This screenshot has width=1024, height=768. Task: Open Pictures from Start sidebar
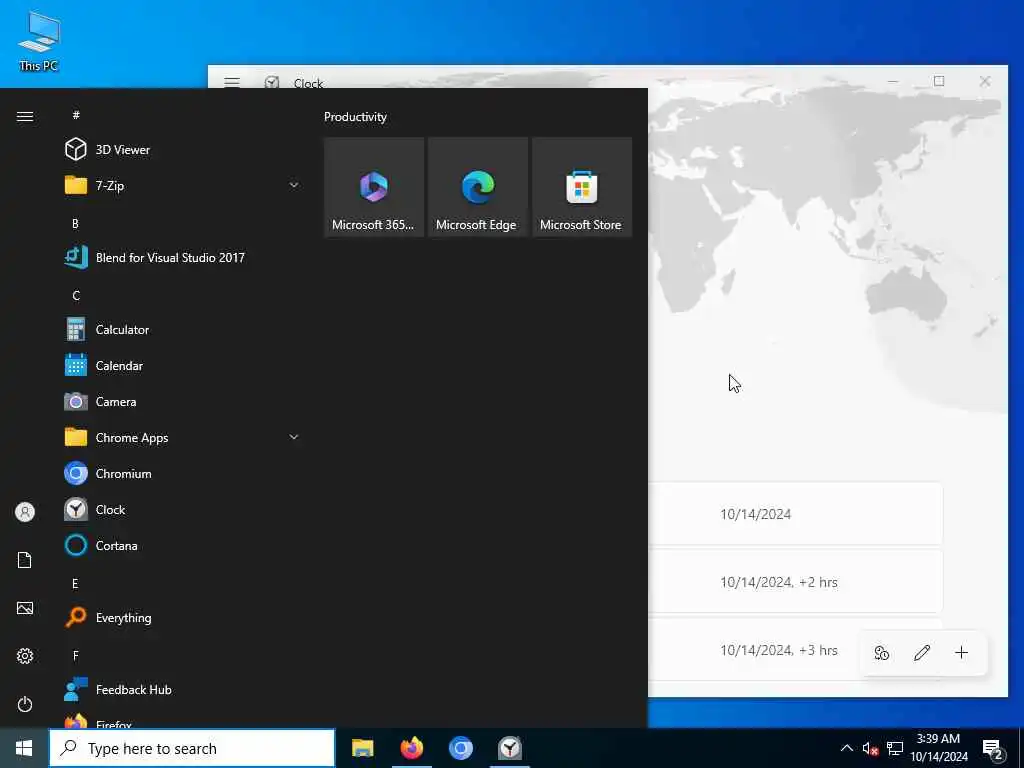pyautogui.click(x=25, y=608)
